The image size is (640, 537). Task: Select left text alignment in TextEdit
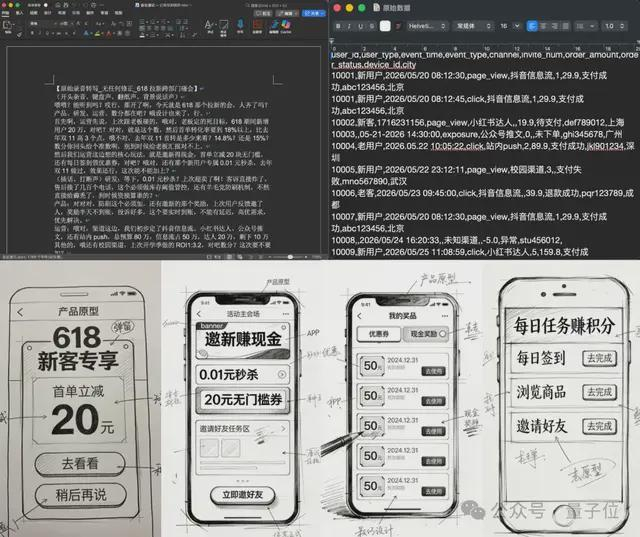click(x=532, y=26)
